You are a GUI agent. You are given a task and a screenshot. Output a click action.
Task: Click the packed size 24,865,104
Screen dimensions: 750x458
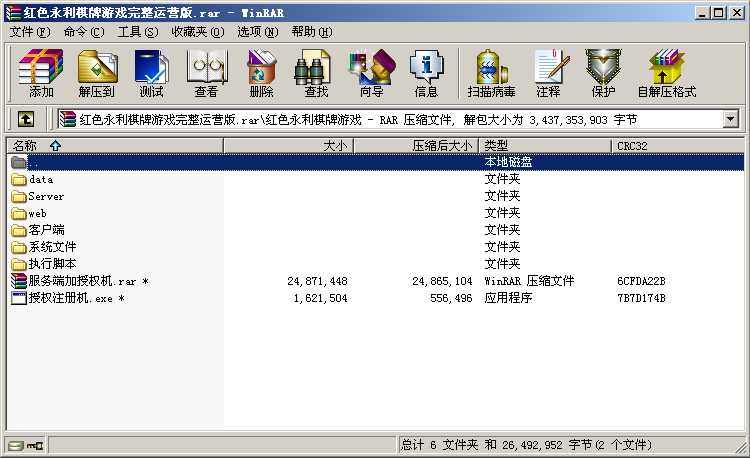442,281
